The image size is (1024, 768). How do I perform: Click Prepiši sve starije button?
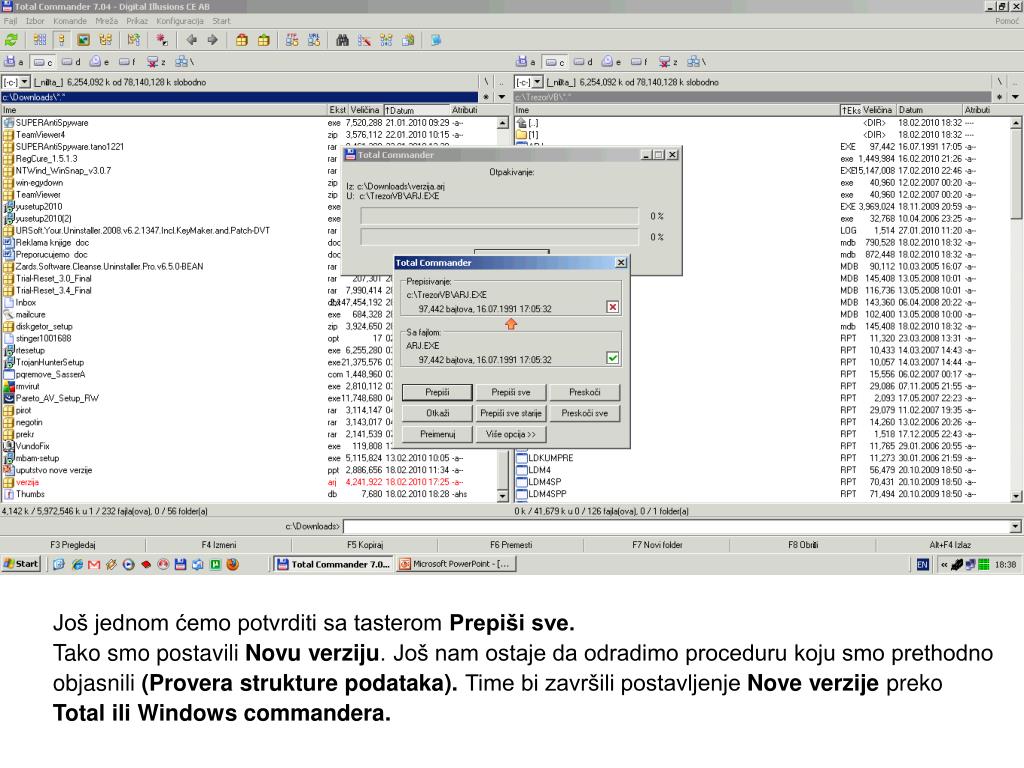(511, 413)
